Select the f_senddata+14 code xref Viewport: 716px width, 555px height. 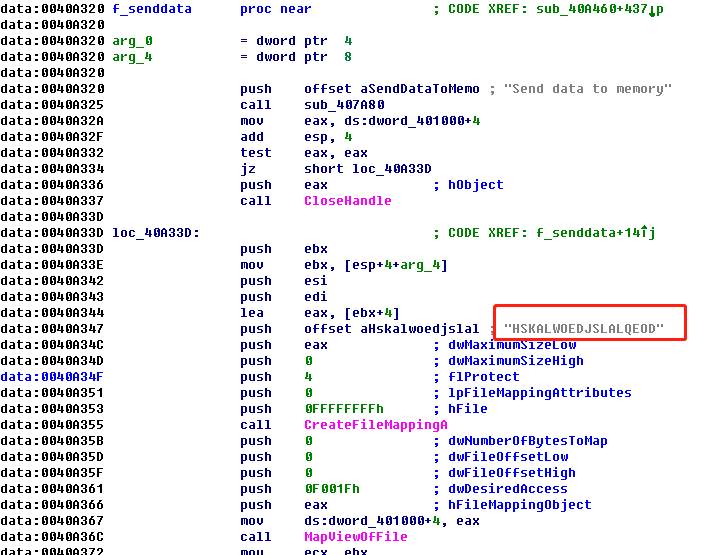click(x=595, y=233)
